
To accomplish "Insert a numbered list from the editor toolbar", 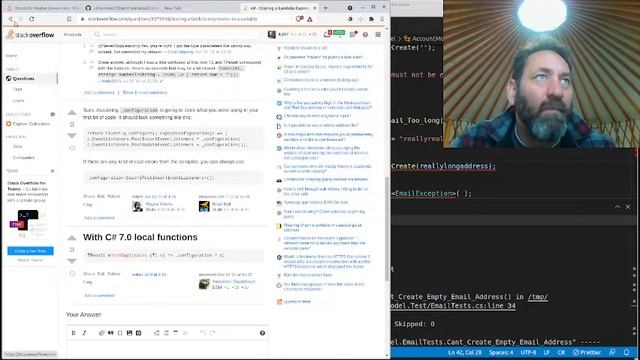I will (157, 333).
